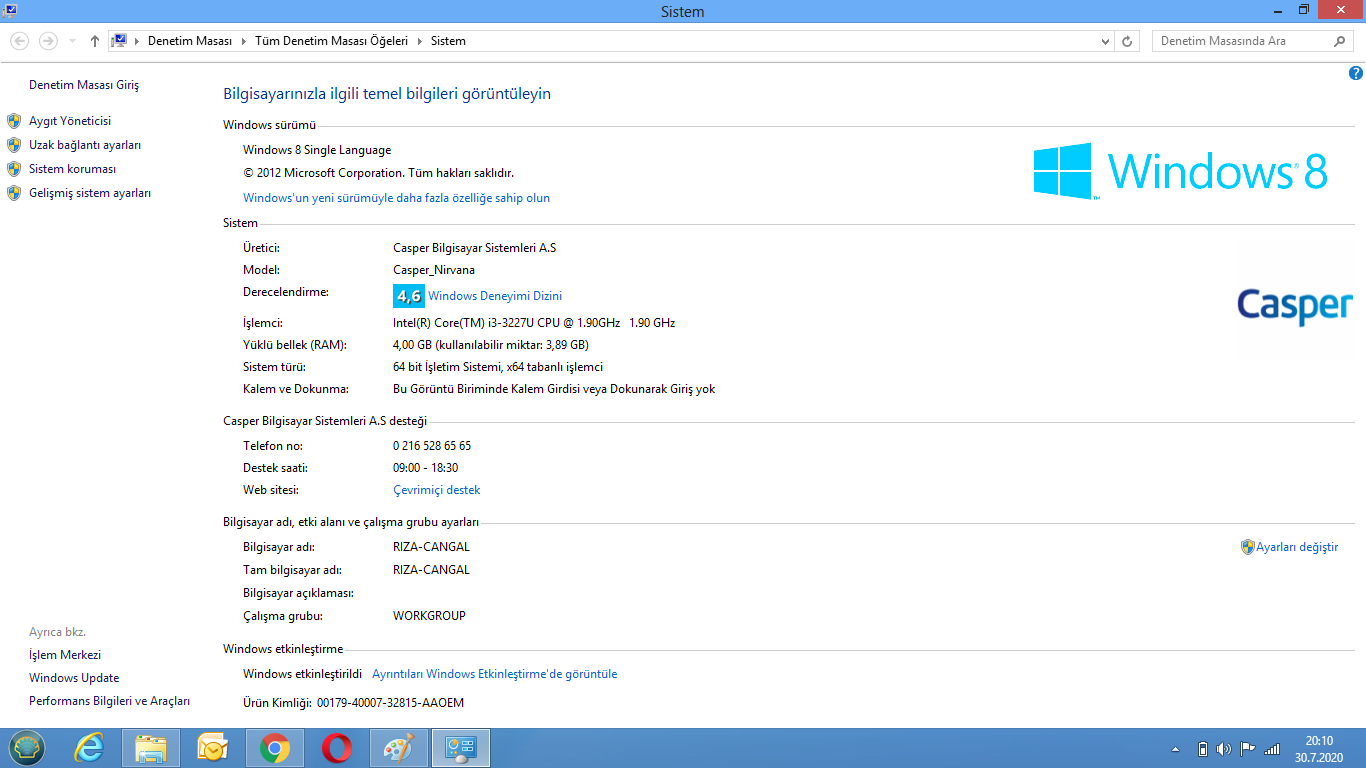Click the shield icon beside Aygıt Yöneticisi
The height and width of the screenshot is (768, 1366).
[x=14, y=121]
